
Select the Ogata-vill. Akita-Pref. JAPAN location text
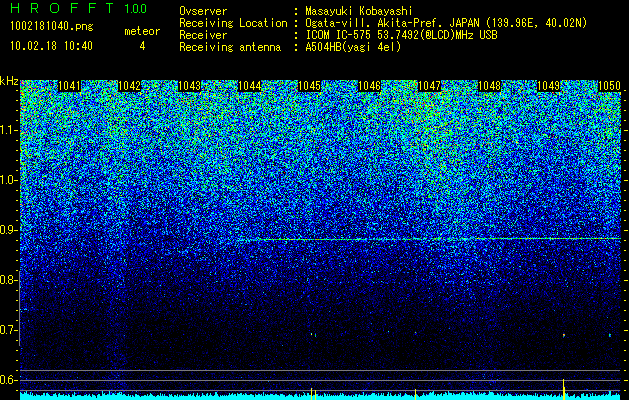click(446, 23)
